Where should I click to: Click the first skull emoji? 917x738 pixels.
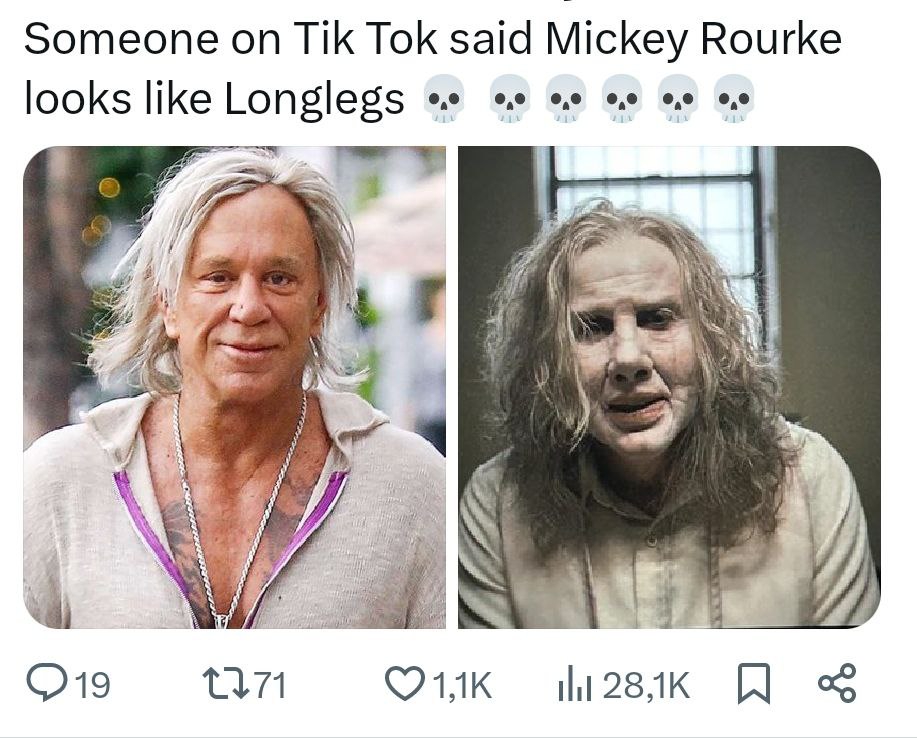(x=444, y=98)
